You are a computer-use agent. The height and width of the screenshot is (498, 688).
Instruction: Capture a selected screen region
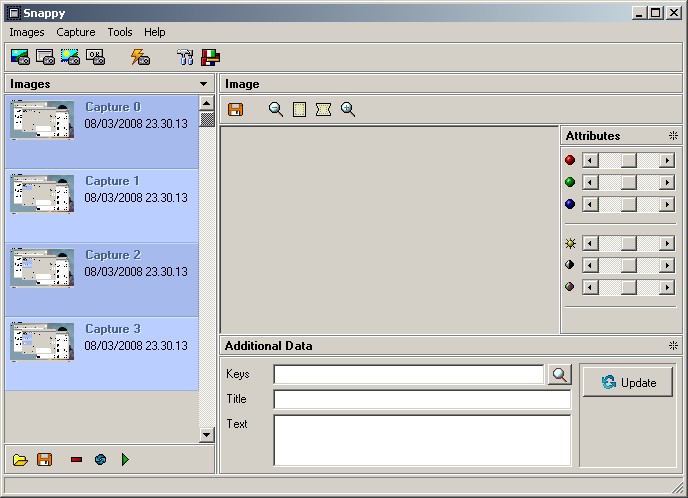point(70,57)
